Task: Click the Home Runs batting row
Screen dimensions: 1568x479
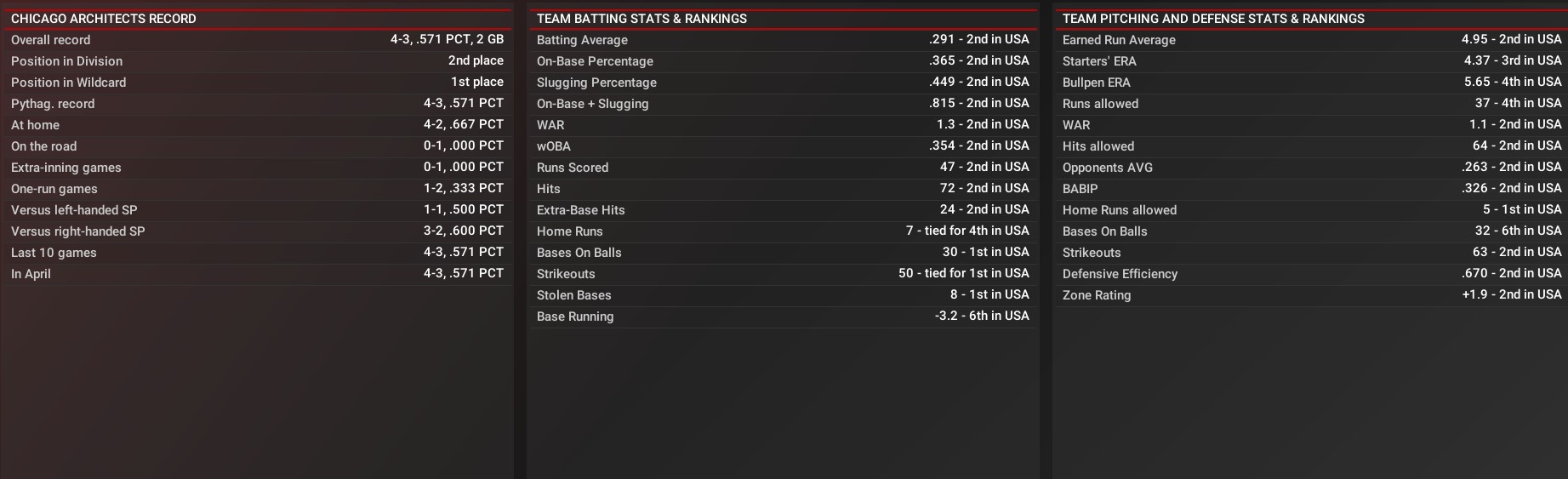Action: 783,231
